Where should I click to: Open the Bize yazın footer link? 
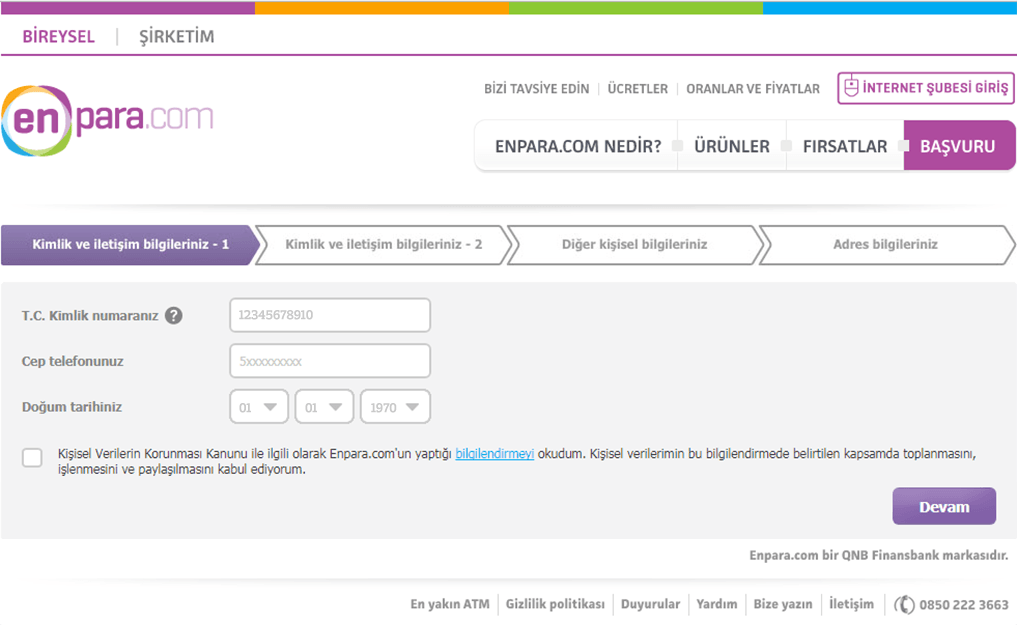coord(783,604)
